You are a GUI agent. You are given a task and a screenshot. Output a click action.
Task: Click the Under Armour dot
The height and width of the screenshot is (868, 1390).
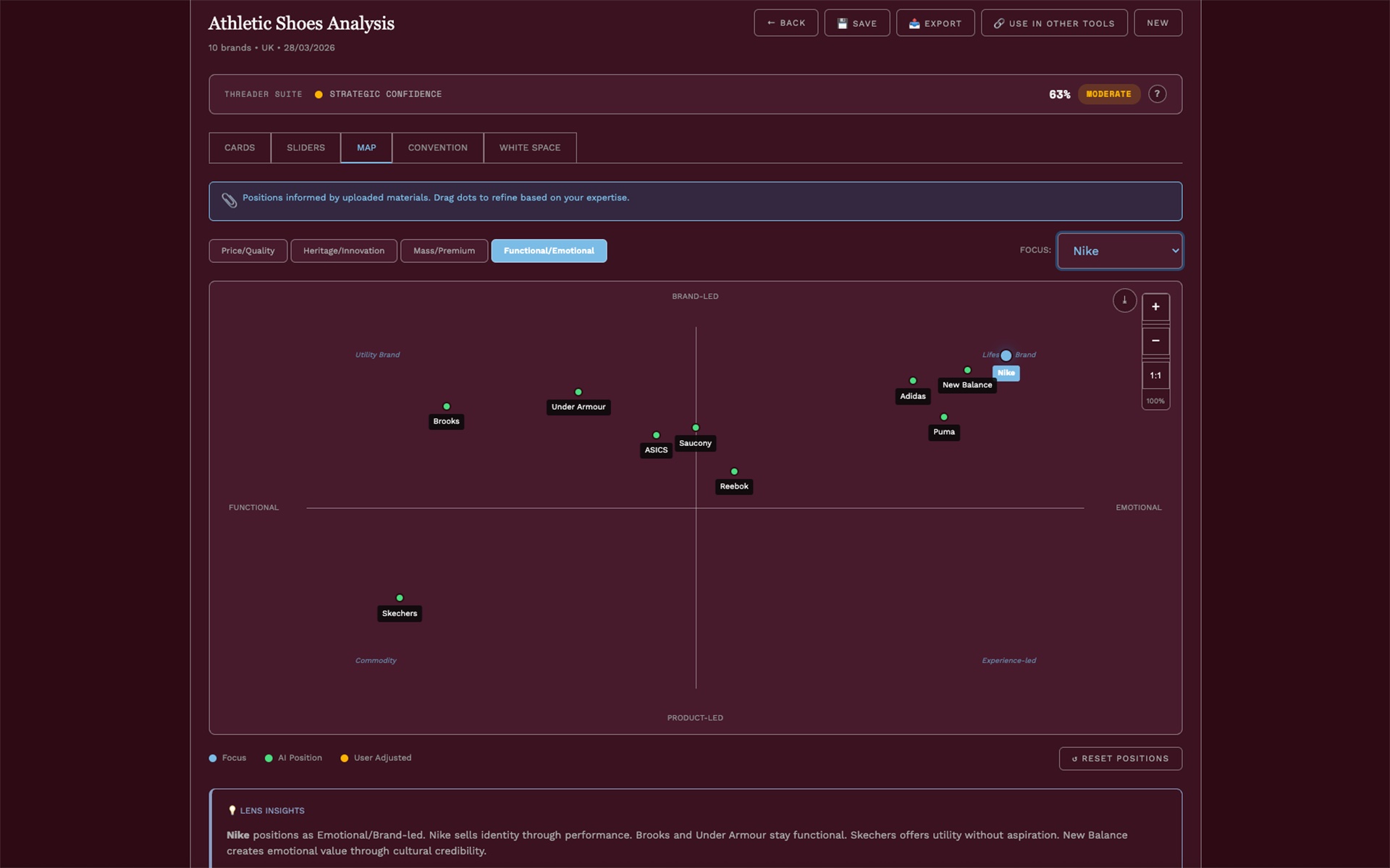coord(578,392)
